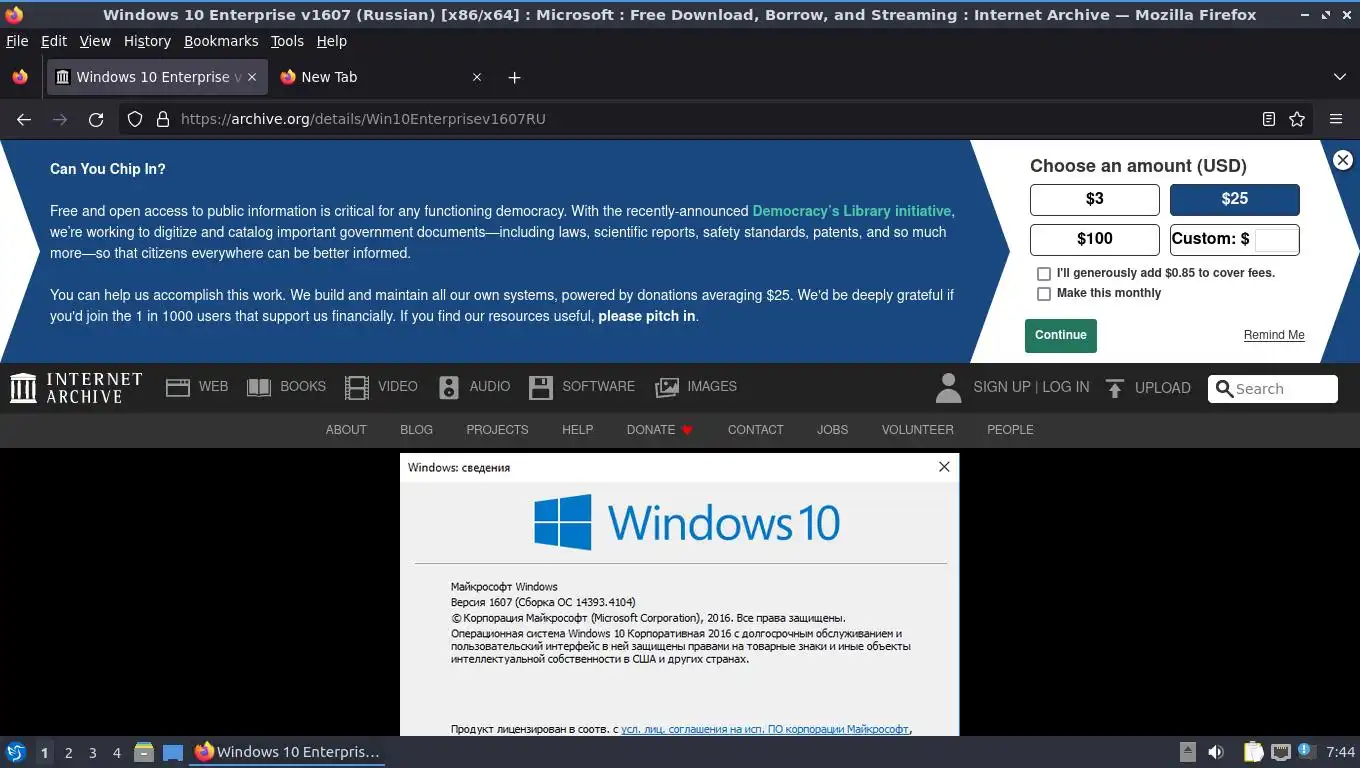Open the shield tracking protection icon
Image resolution: width=1360 pixels, height=768 pixels.
click(x=135, y=119)
